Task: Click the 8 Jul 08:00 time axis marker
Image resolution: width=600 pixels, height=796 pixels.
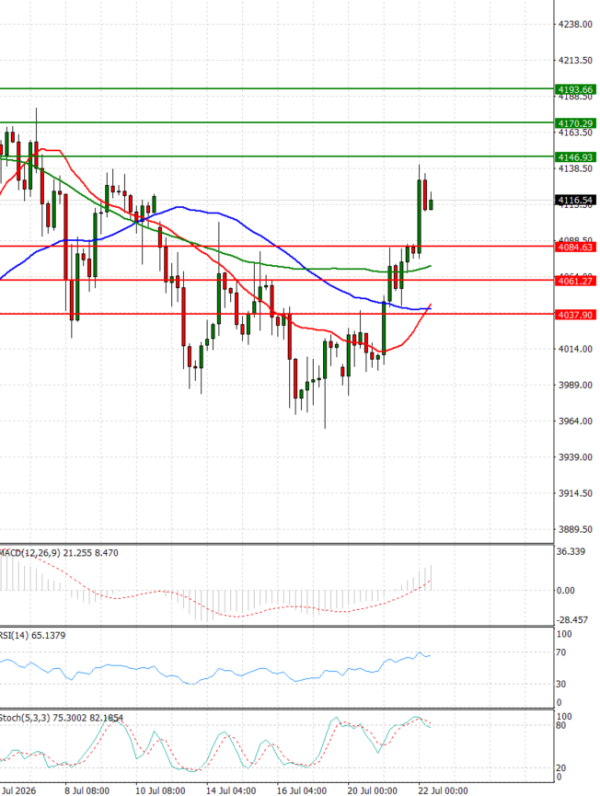Action: (x=87, y=791)
